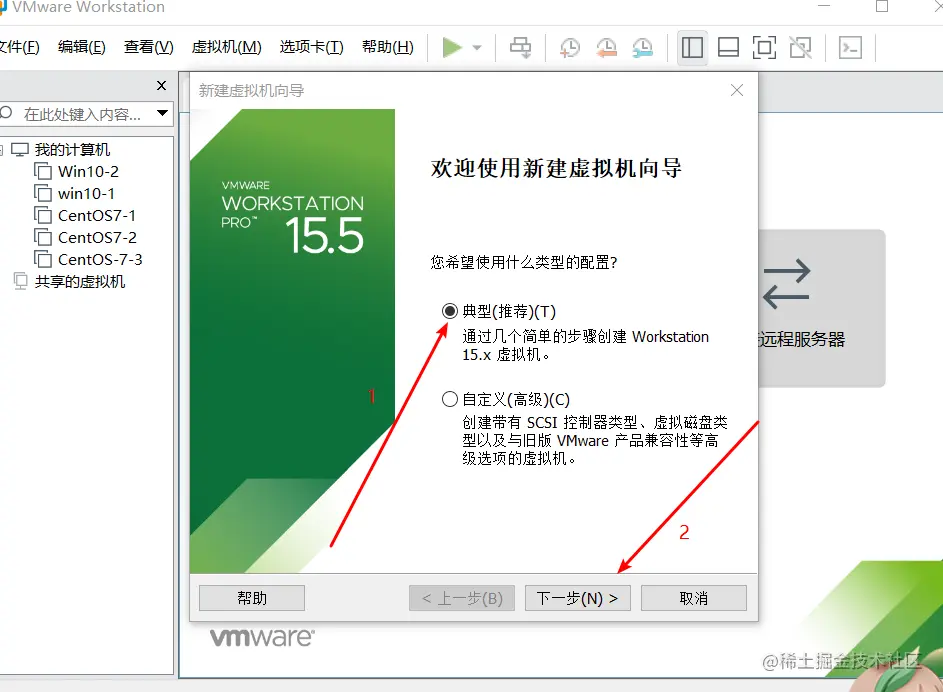Select the win10-1 virtual machine
Image resolution: width=943 pixels, height=692 pixels.
point(86,194)
